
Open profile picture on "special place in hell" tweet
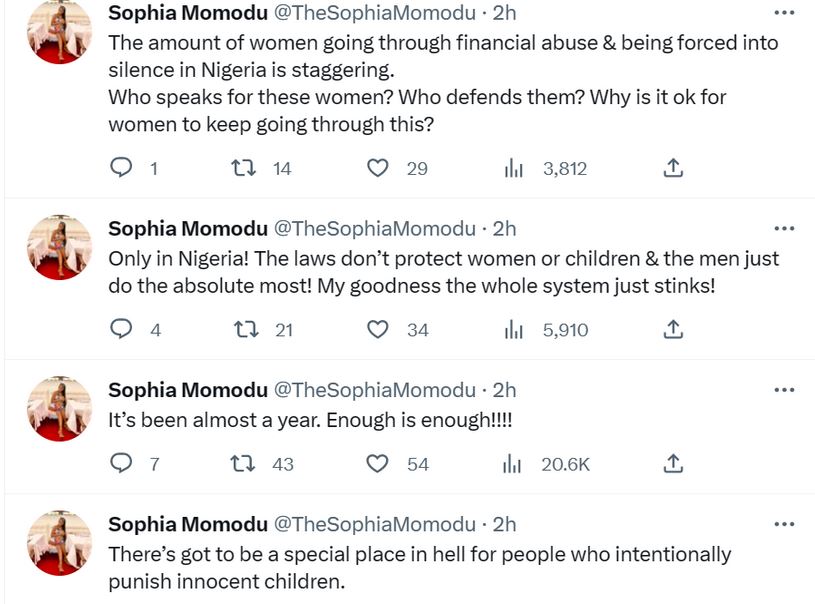[59, 542]
